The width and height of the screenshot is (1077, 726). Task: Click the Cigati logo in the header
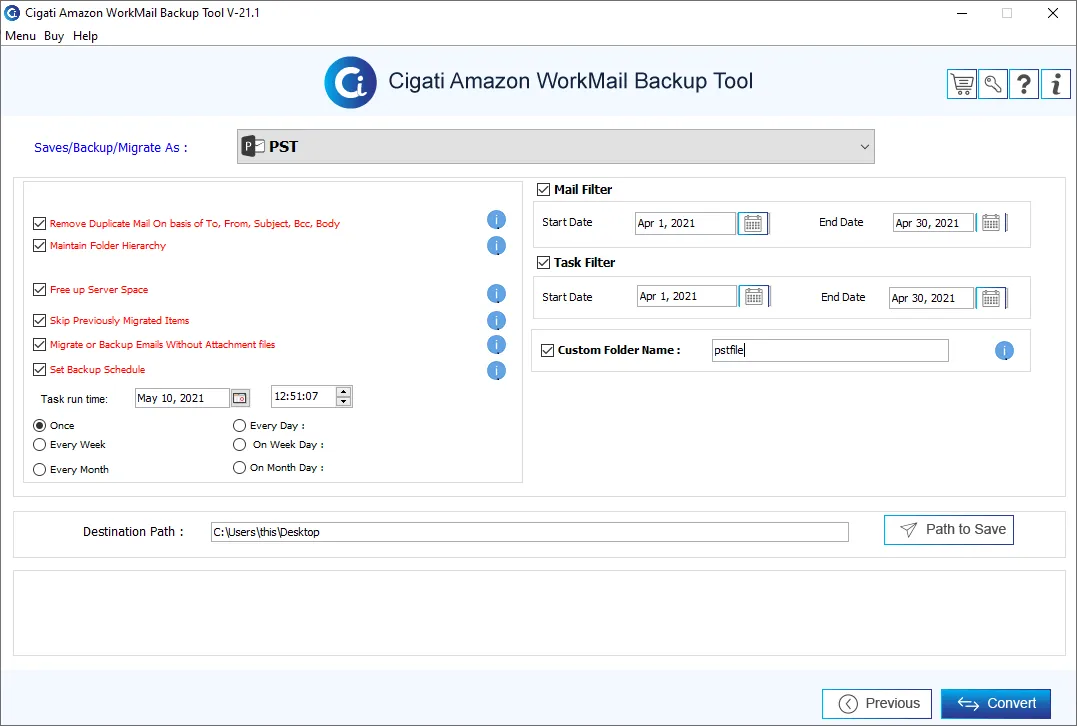350,82
